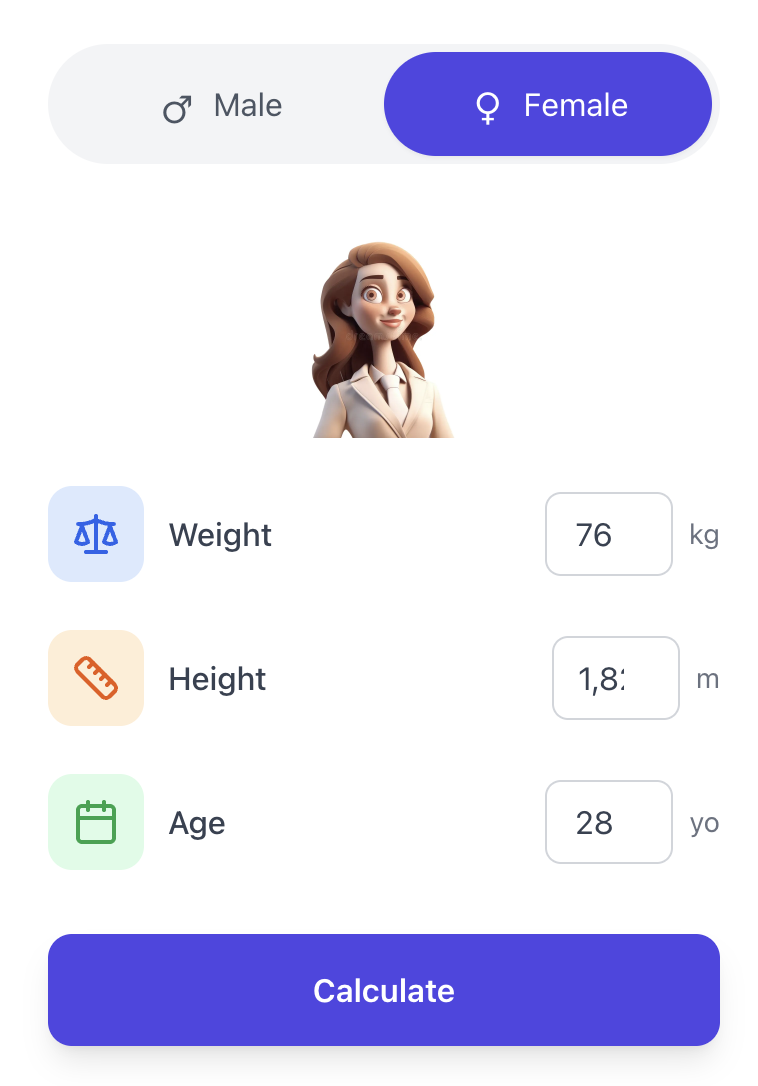Select the Female gender option
The image size is (758, 1086).
click(x=548, y=105)
